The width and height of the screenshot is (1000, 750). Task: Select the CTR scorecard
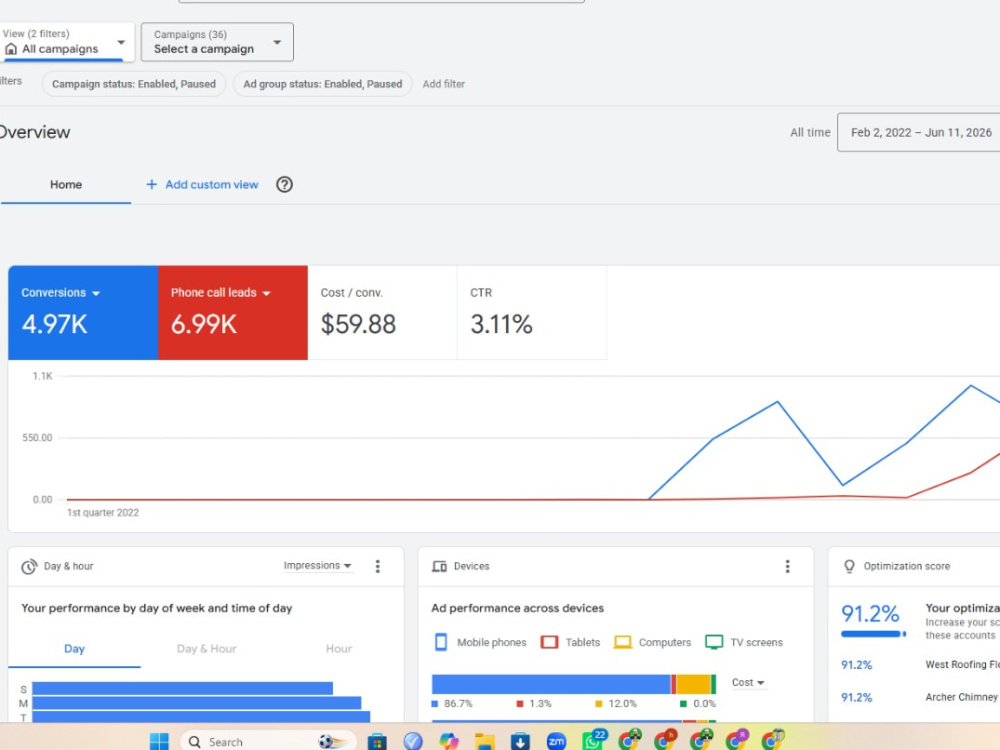[532, 312]
